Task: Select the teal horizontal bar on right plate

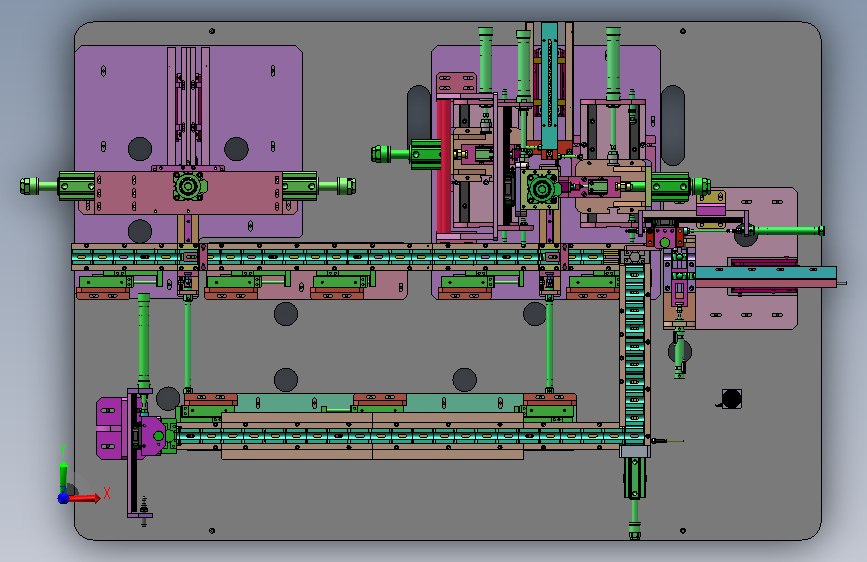Action: [x=766, y=272]
